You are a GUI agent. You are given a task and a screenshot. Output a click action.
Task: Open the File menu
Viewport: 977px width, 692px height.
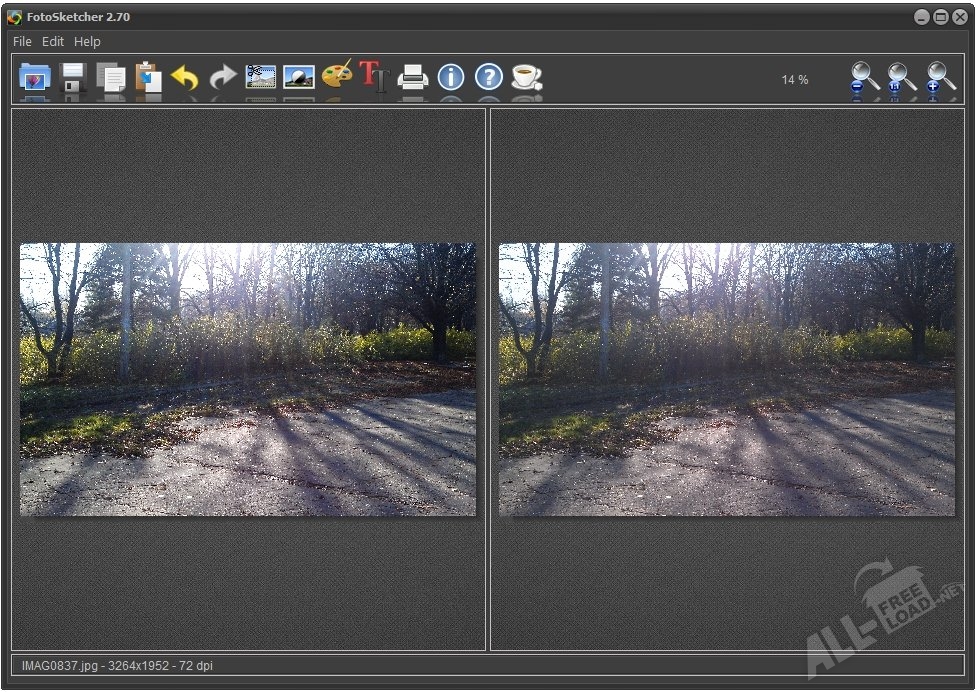tap(22, 42)
